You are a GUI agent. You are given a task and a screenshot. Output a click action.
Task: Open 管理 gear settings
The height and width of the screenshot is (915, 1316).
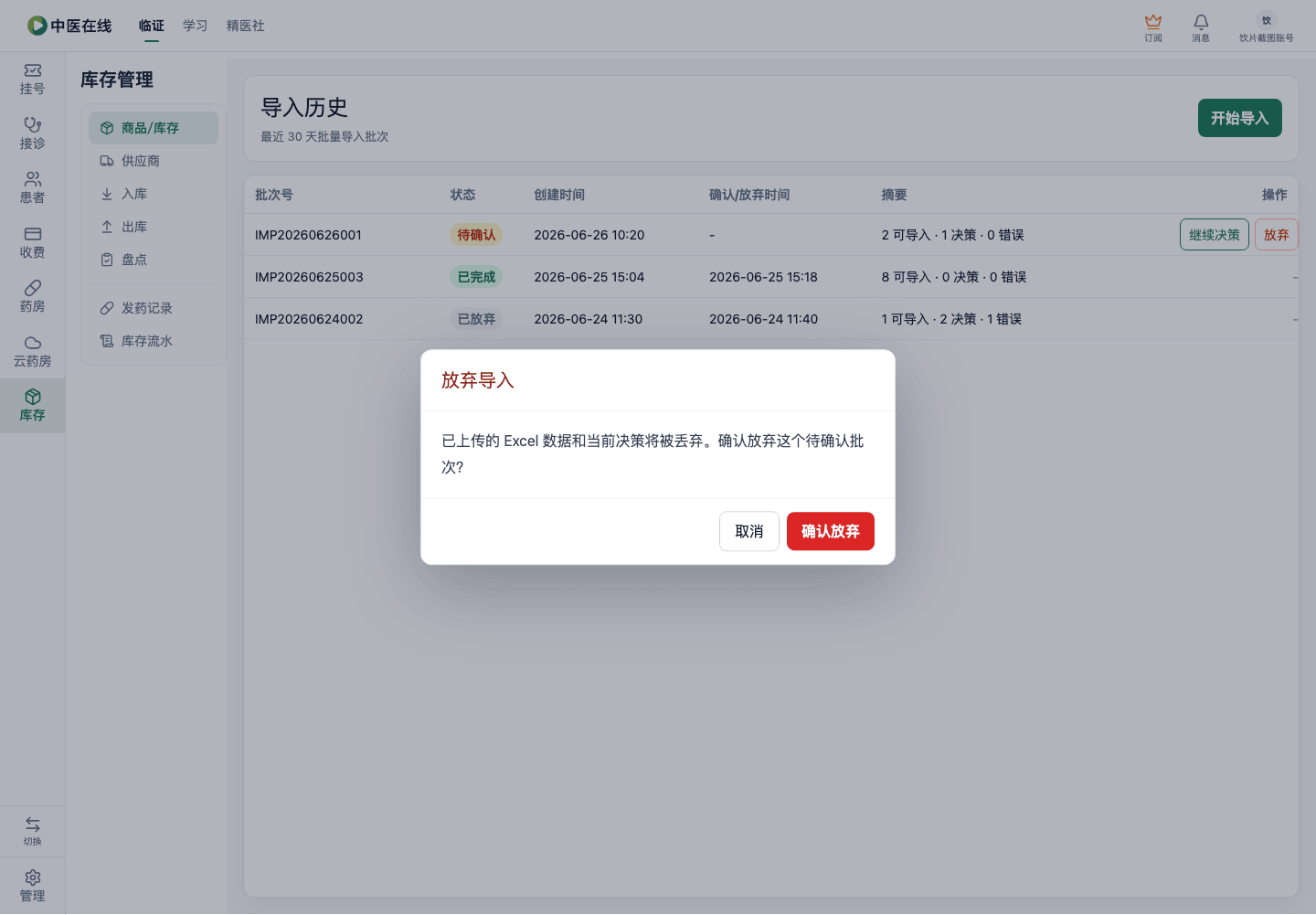[x=33, y=886]
